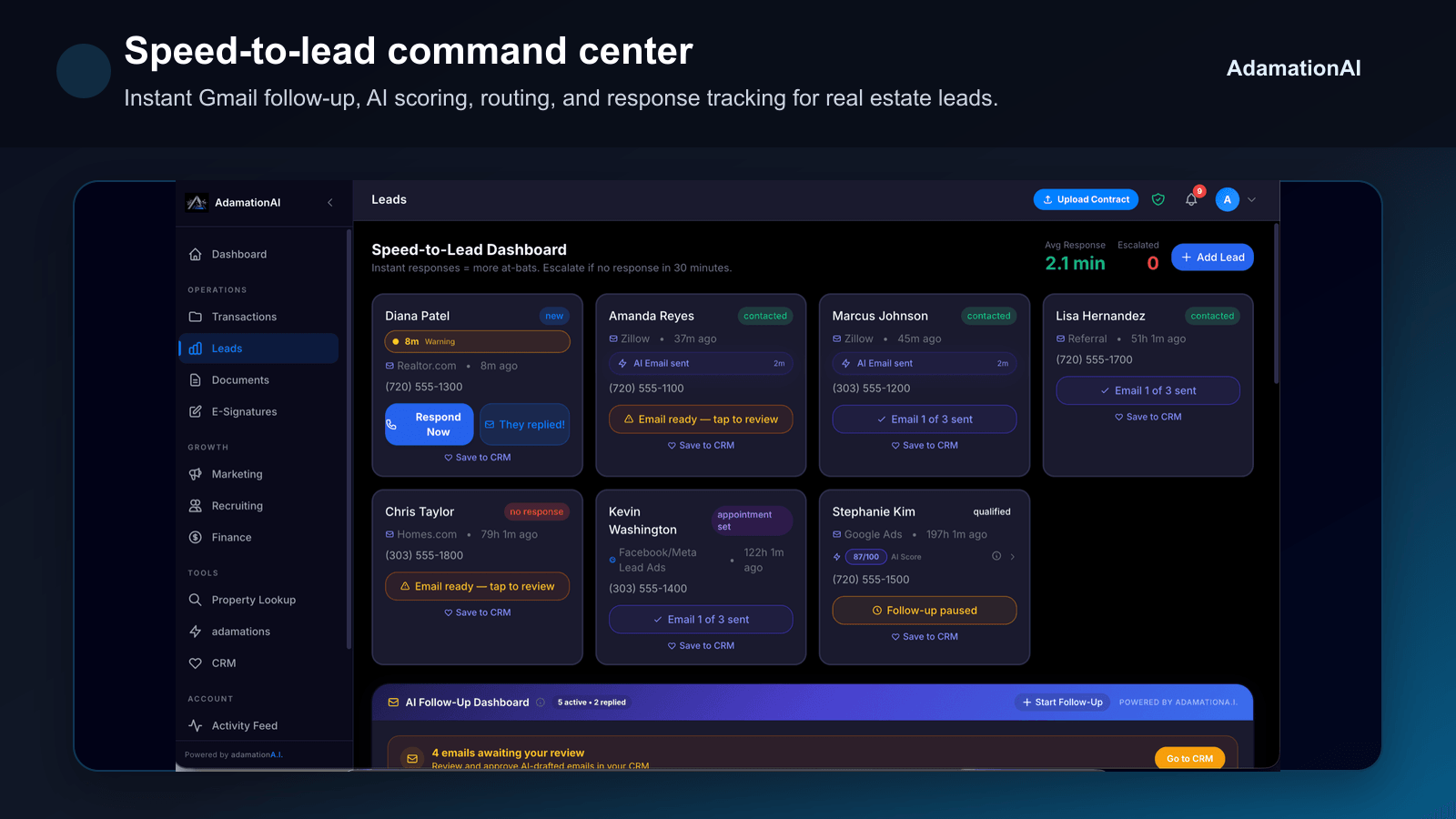Click Email ready review on Amanda Reyes card

701,420
